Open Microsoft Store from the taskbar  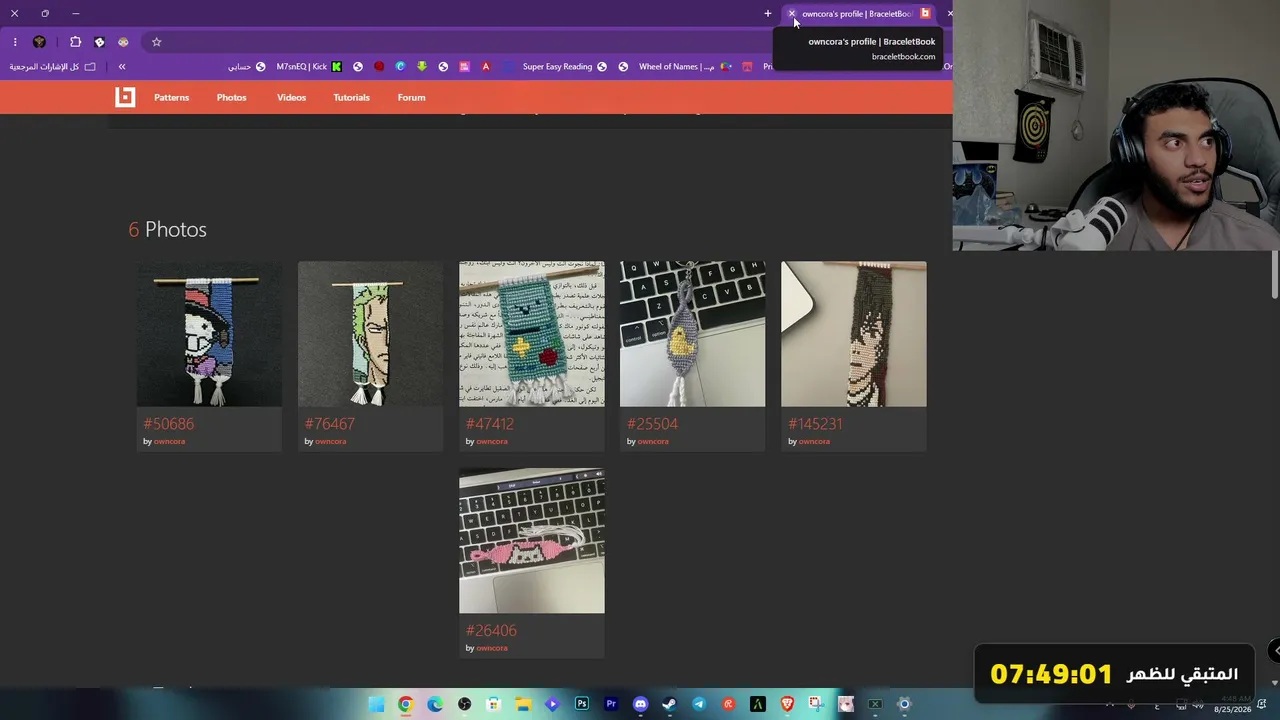[x=493, y=704]
